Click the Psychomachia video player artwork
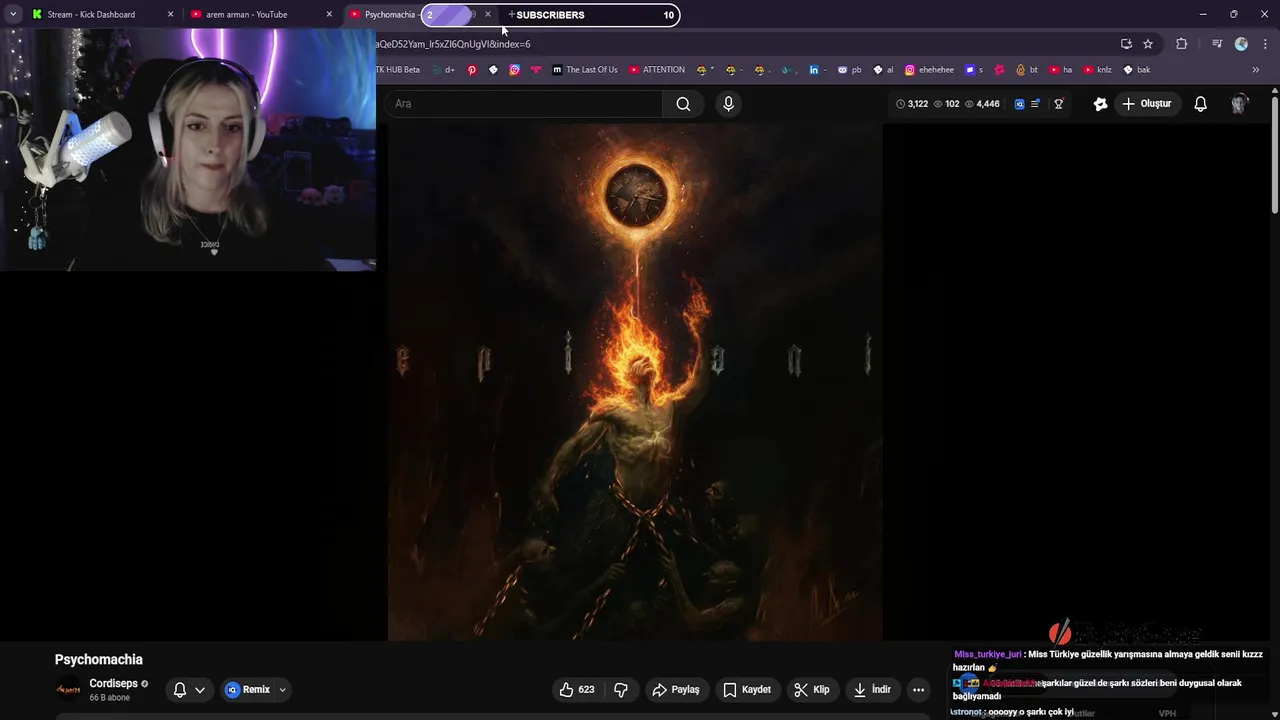This screenshot has height=720, width=1280. click(x=635, y=382)
